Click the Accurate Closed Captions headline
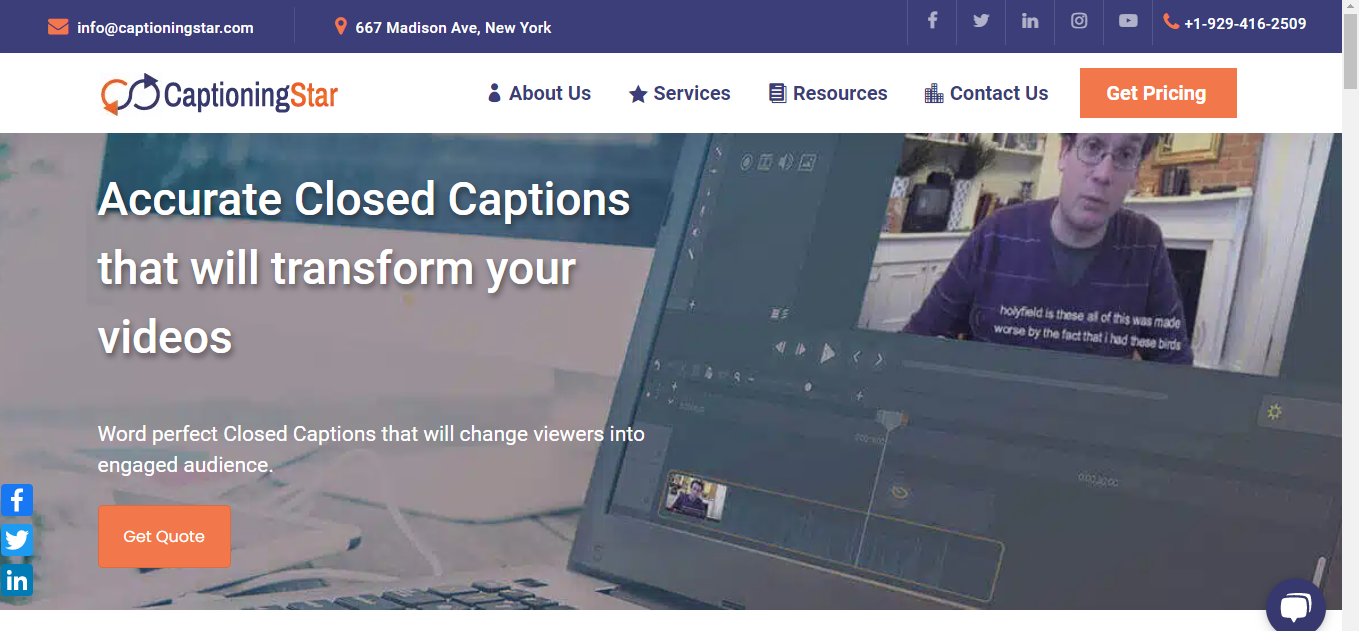Image resolution: width=1359 pixels, height=631 pixels. tap(364, 268)
